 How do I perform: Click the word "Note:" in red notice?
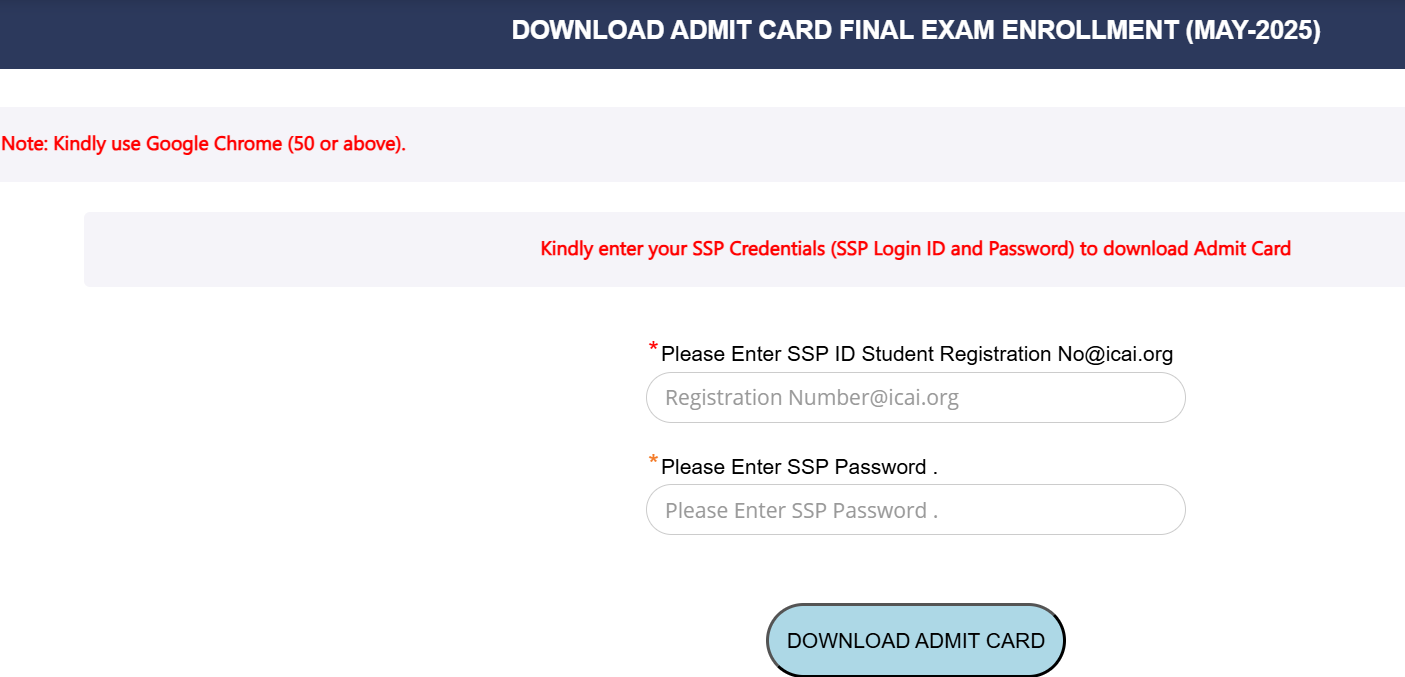(x=25, y=144)
